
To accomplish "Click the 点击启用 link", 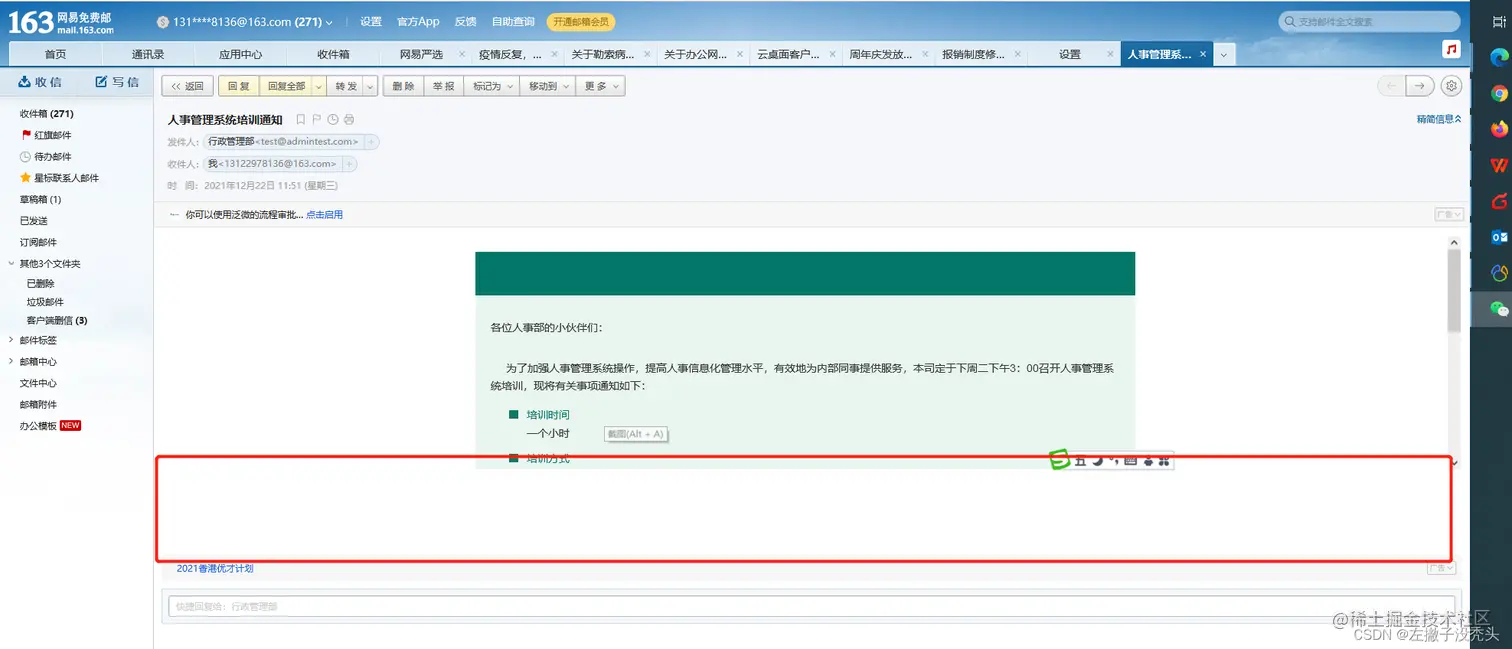I will pyautogui.click(x=324, y=214).
